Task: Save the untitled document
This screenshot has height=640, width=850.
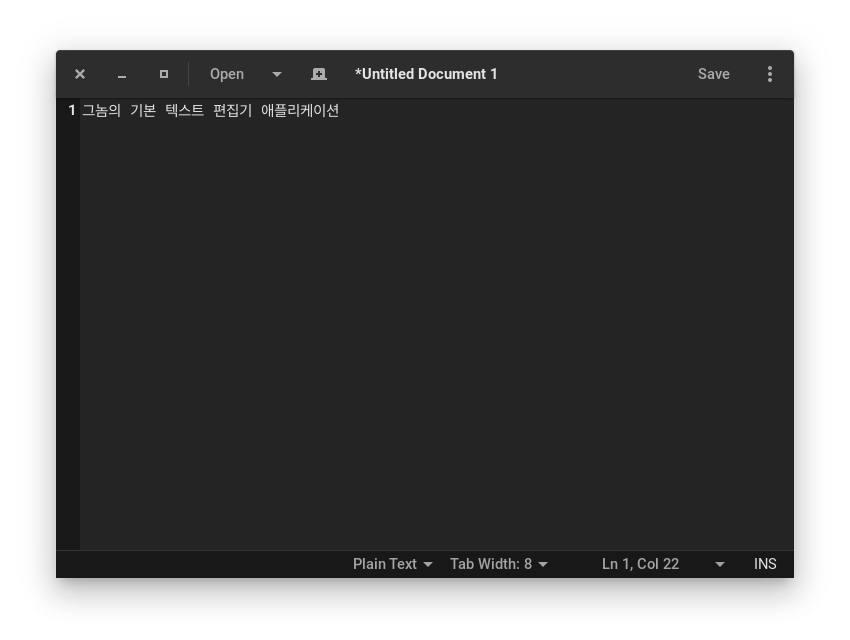Action: pos(713,74)
